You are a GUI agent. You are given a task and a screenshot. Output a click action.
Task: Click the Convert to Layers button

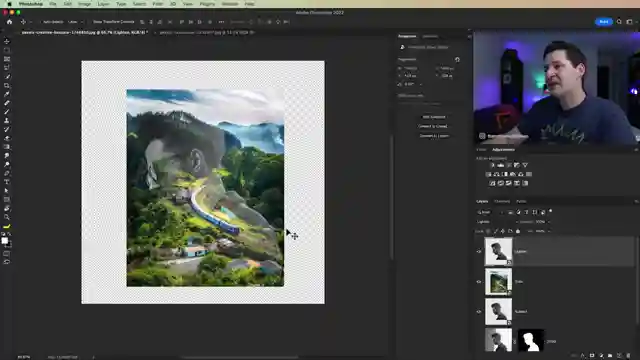pyautogui.click(x=434, y=136)
